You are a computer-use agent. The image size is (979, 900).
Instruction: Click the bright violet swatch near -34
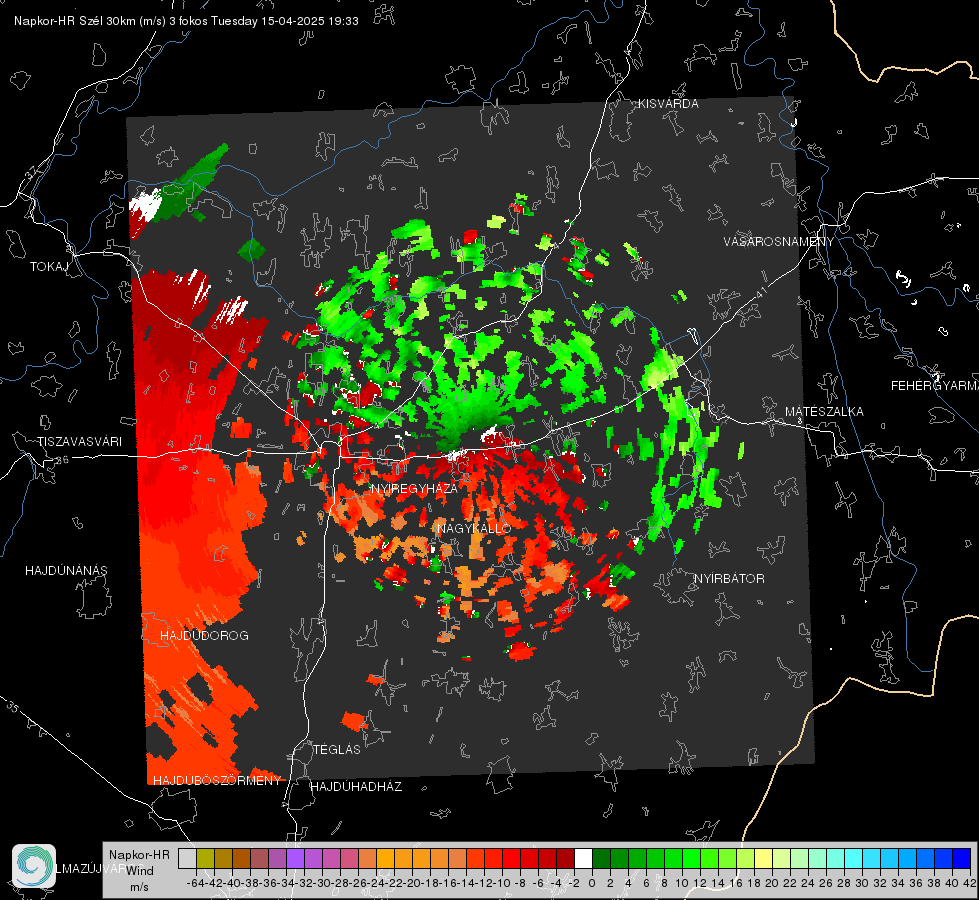point(295,858)
